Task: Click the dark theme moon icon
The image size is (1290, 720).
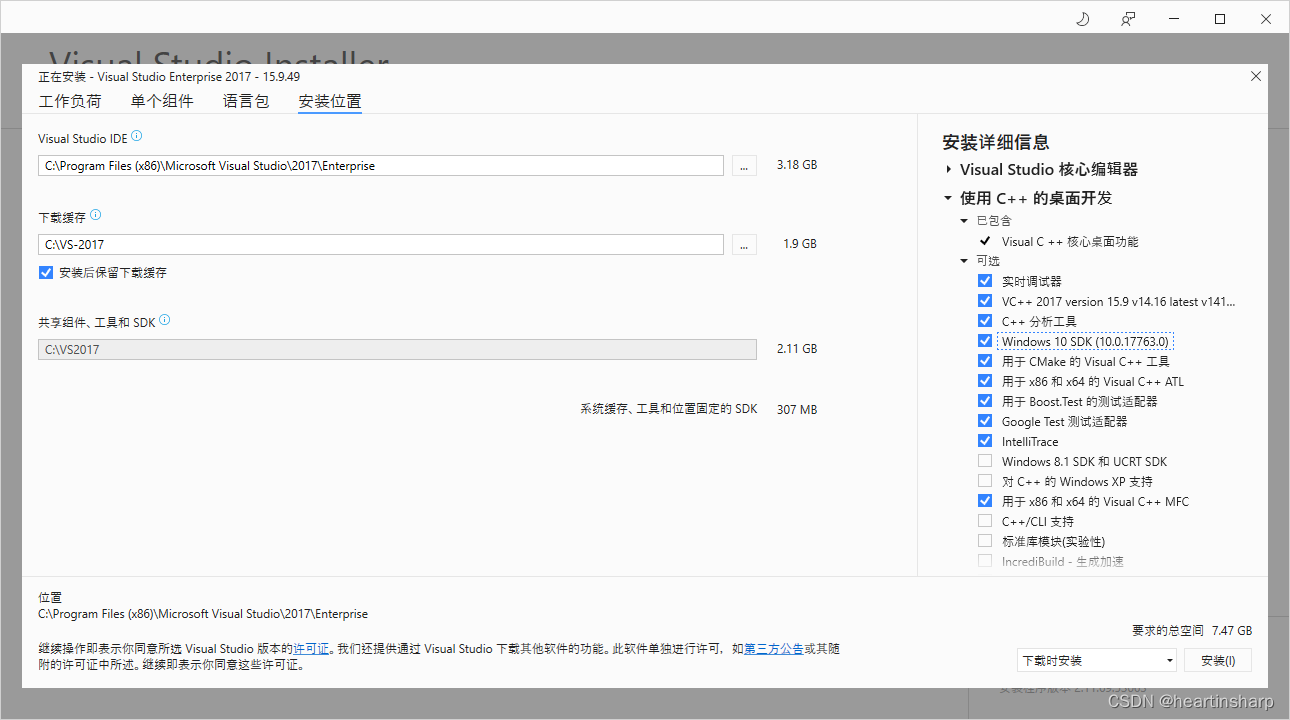Action: (1082, 18)
